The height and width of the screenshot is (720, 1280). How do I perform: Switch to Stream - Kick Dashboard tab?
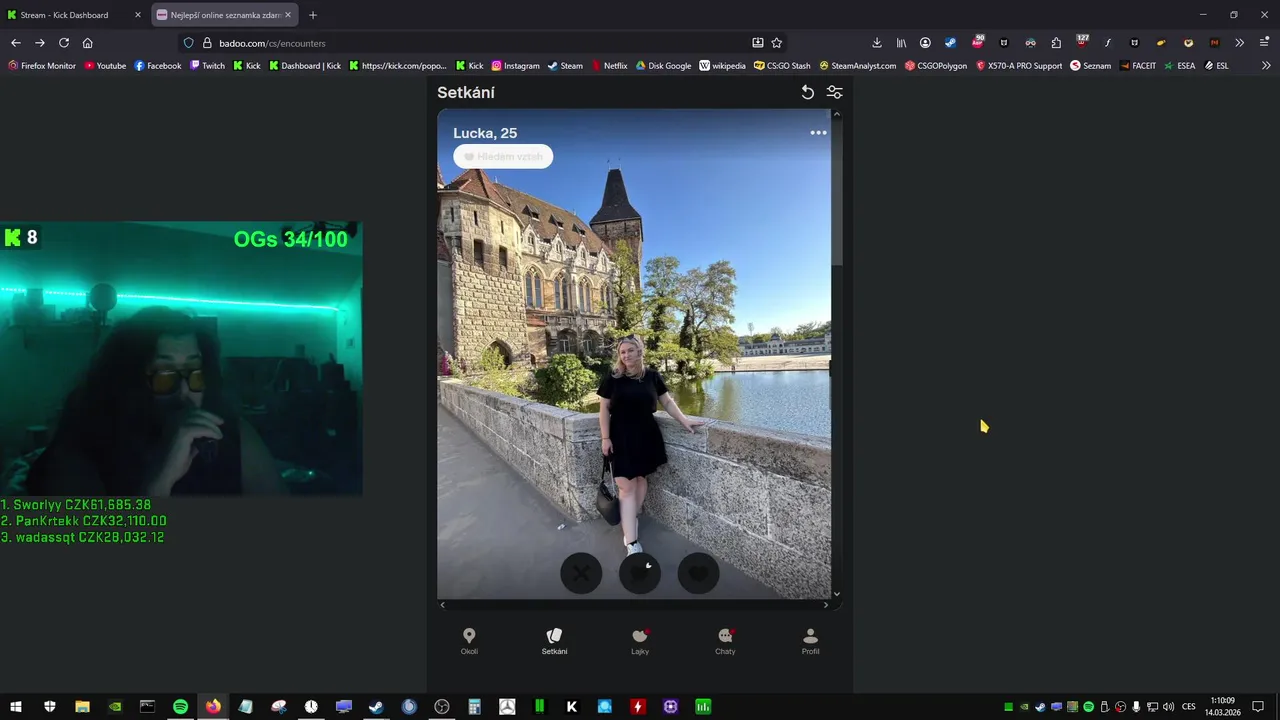(75, 15)
